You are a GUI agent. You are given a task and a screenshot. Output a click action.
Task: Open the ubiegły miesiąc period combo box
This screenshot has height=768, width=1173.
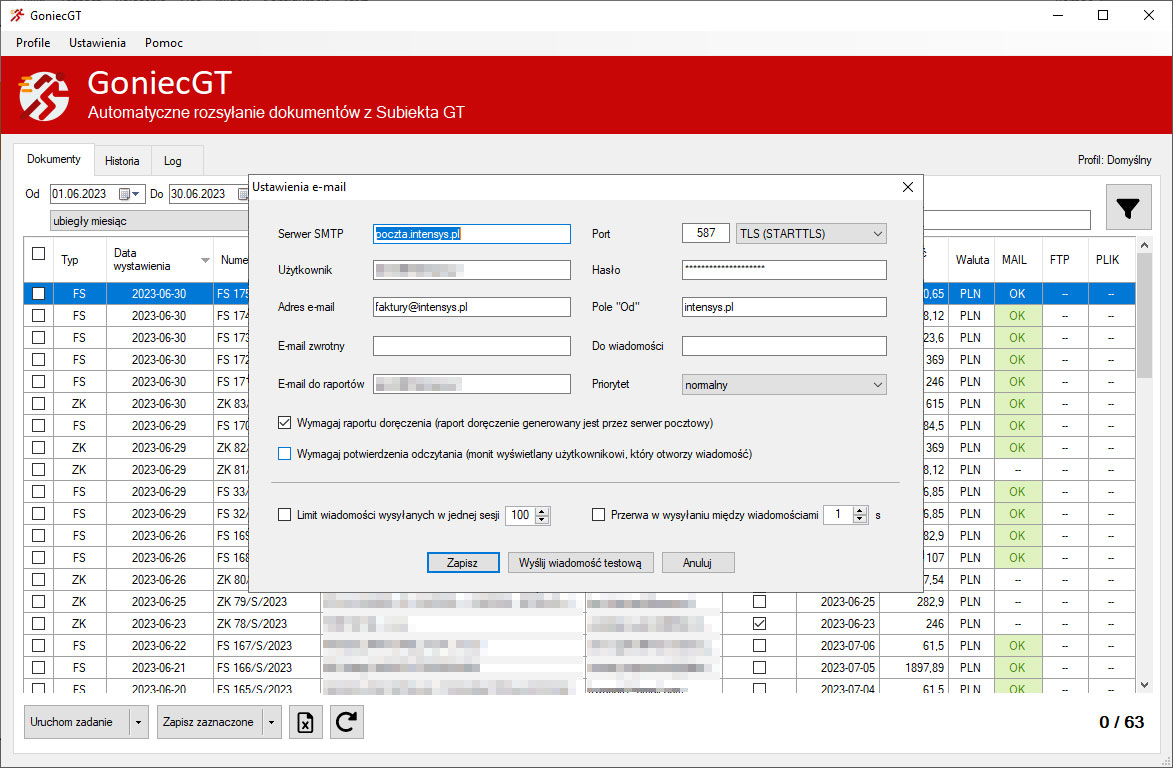tap(150, 221)
